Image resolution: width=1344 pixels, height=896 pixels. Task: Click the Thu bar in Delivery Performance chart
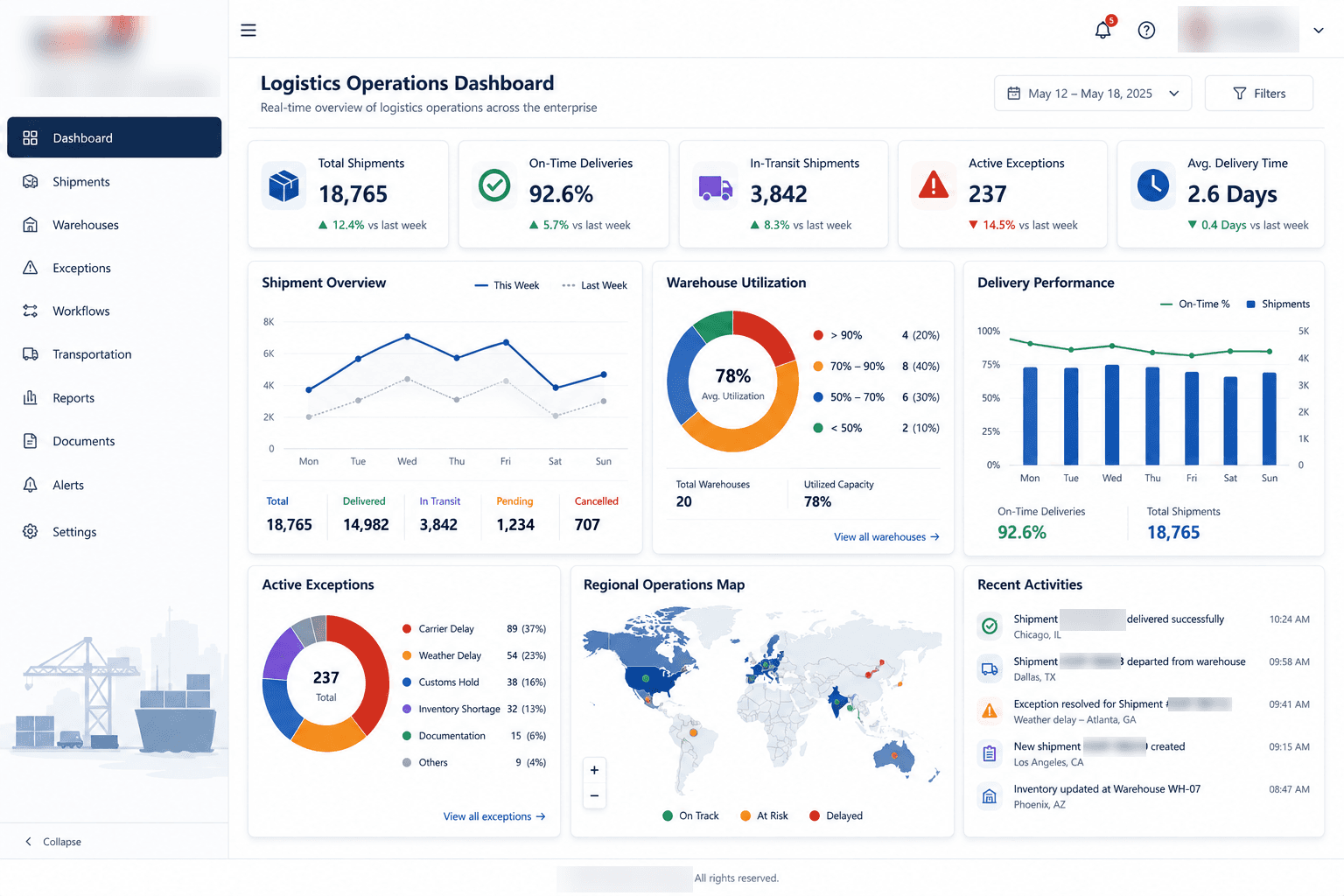[1152, 416]
